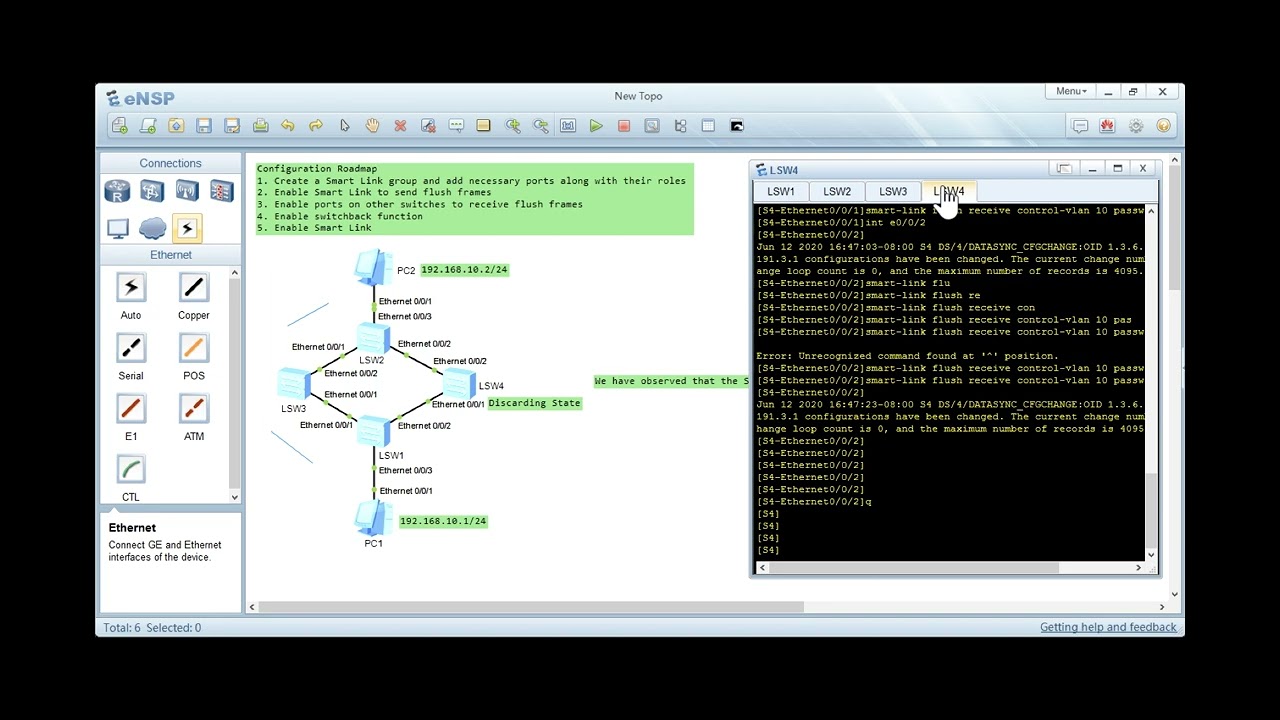Viewport: 1280px width, 720px height.
Task: Click the cable list scroll-down arrow
Action: [235, 497]
